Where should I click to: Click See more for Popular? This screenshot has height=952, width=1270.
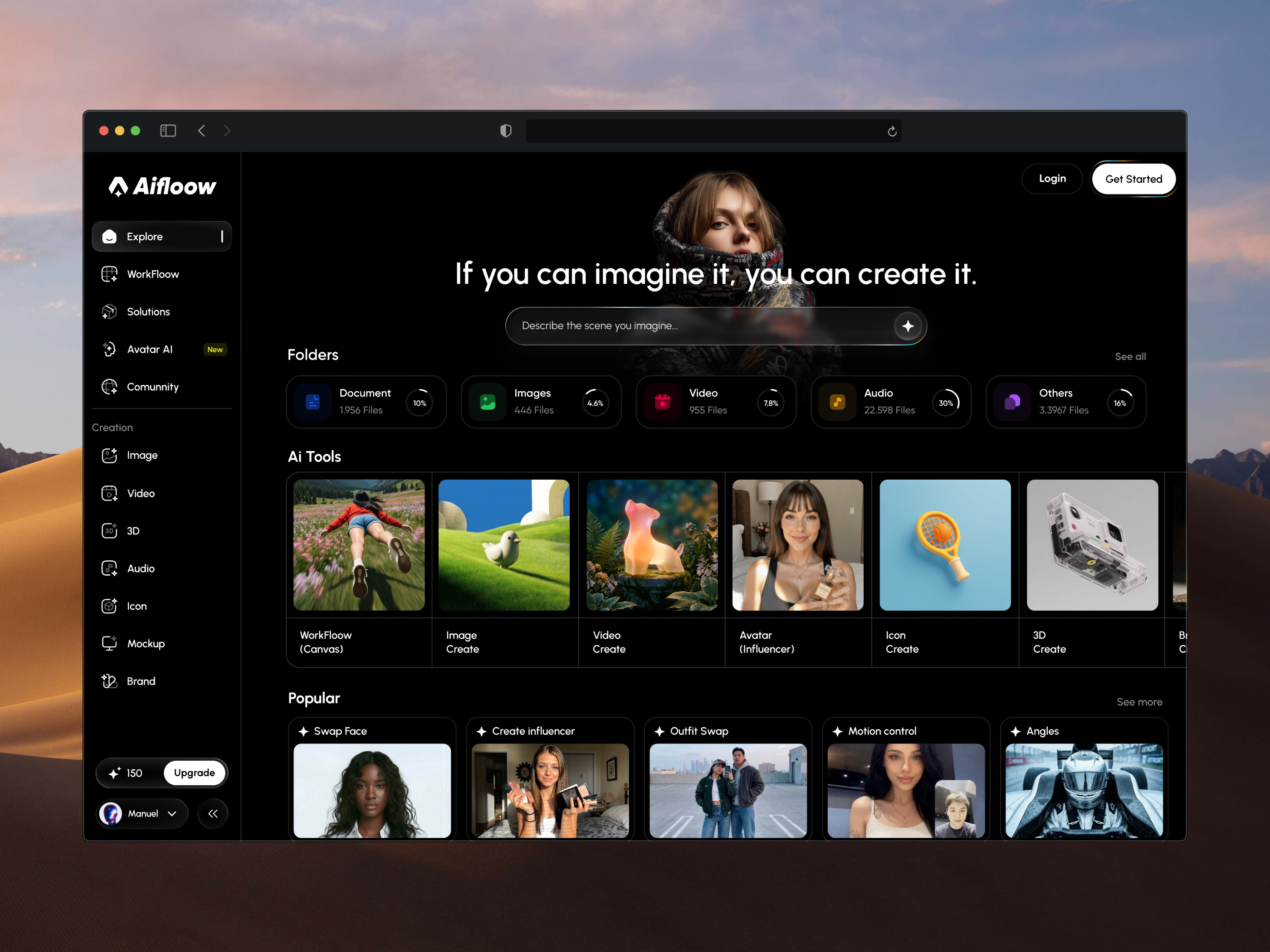click(1140, 702)
